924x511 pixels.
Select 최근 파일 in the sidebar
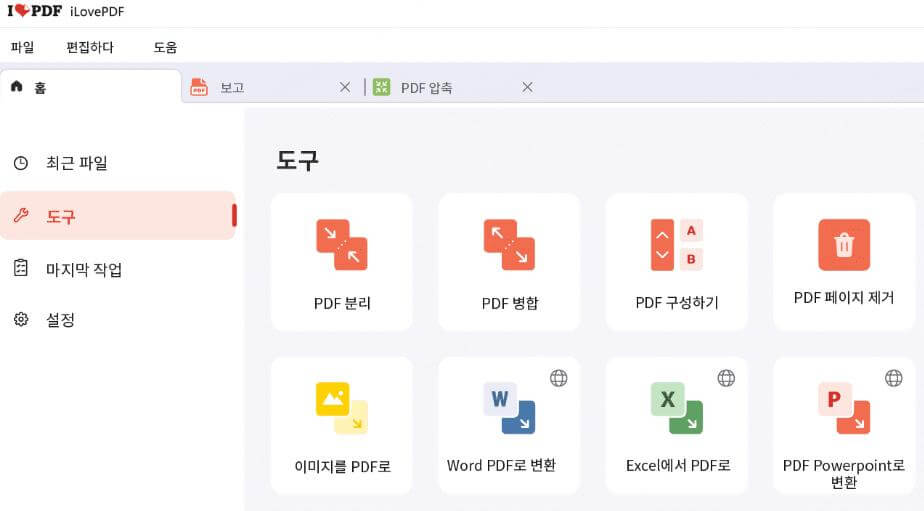(x=118, y=163)
